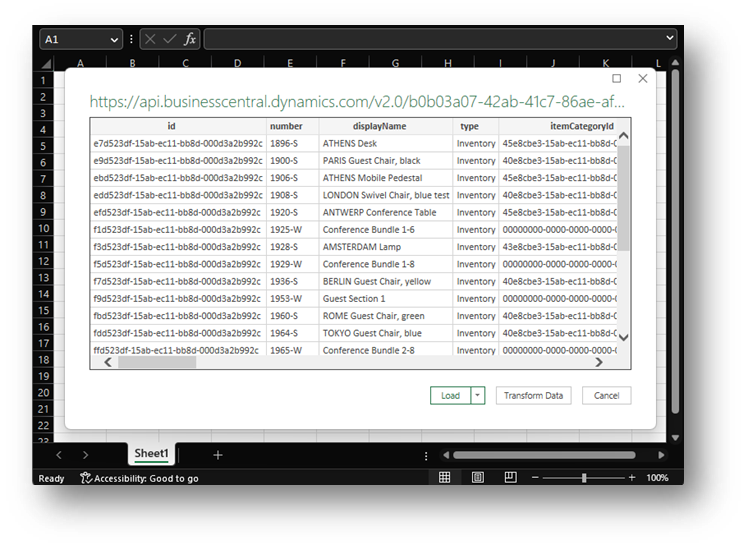Click next sheet navigation arrow
This screenshot has width=747, height=546.
[x=85, y=455]
